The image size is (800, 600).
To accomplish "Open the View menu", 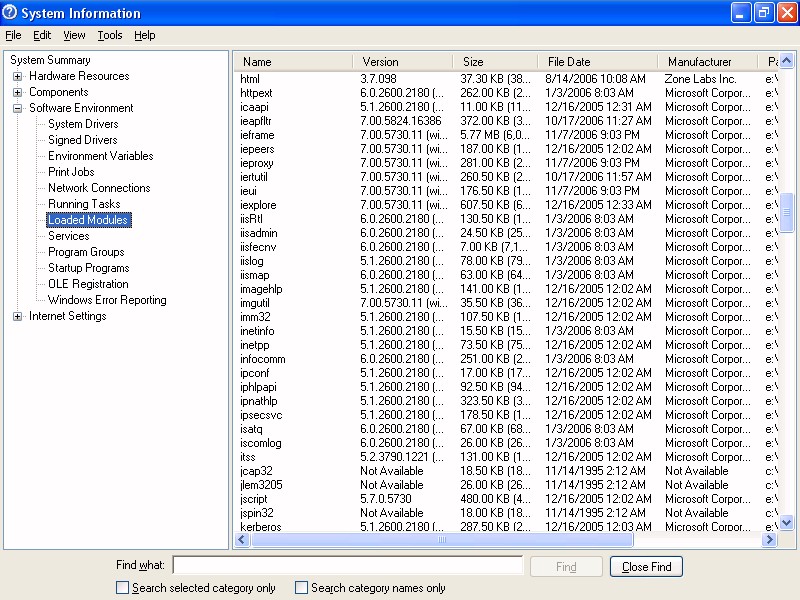I will click(x=74, y=35).
